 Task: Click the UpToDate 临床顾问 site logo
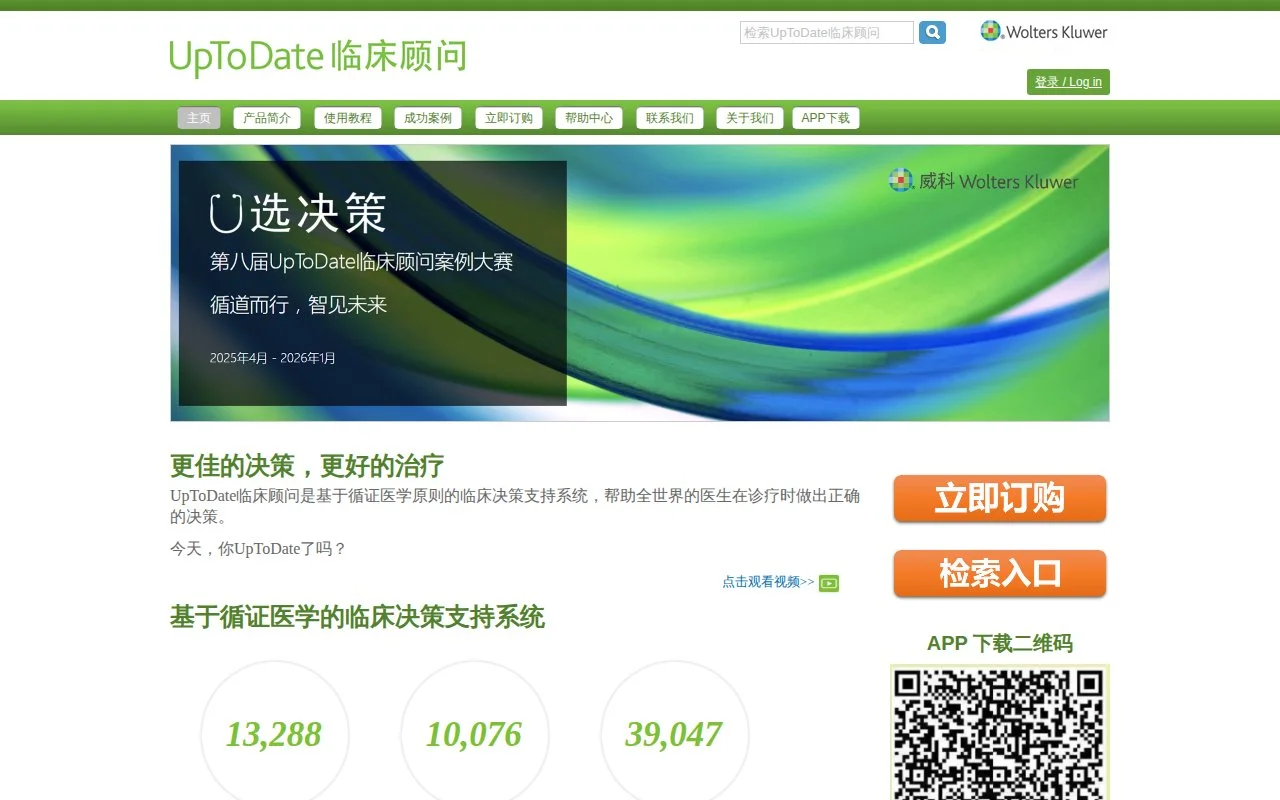point(318,57)
